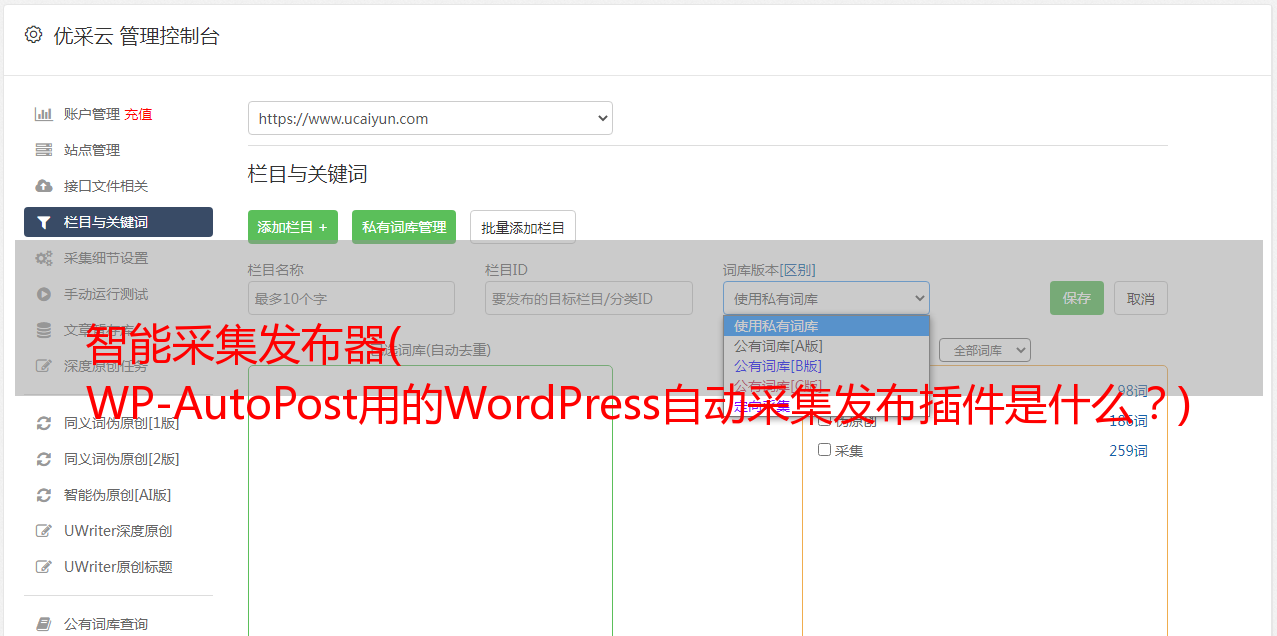Click the 批量添加栏目 button
This screenshot has width=1277, height=636.
tap(523, 227)
